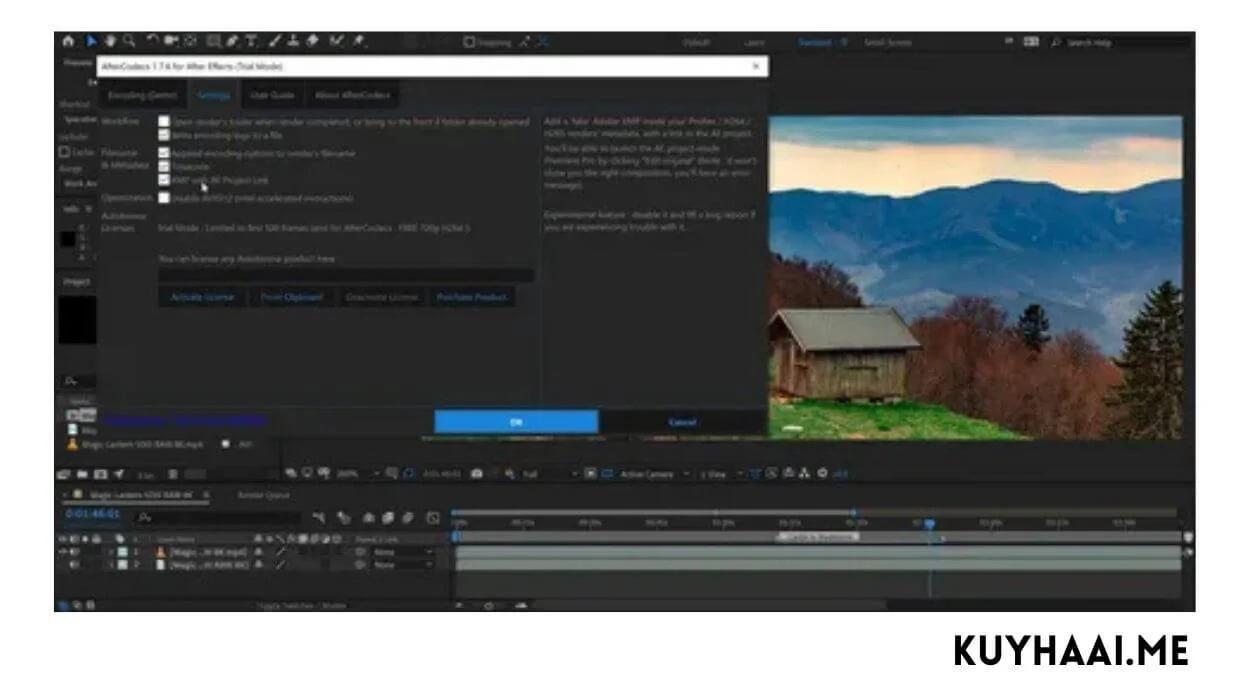Select the Small Screen workspace
Screen dimensions: 1250x680
coord(887,43)
